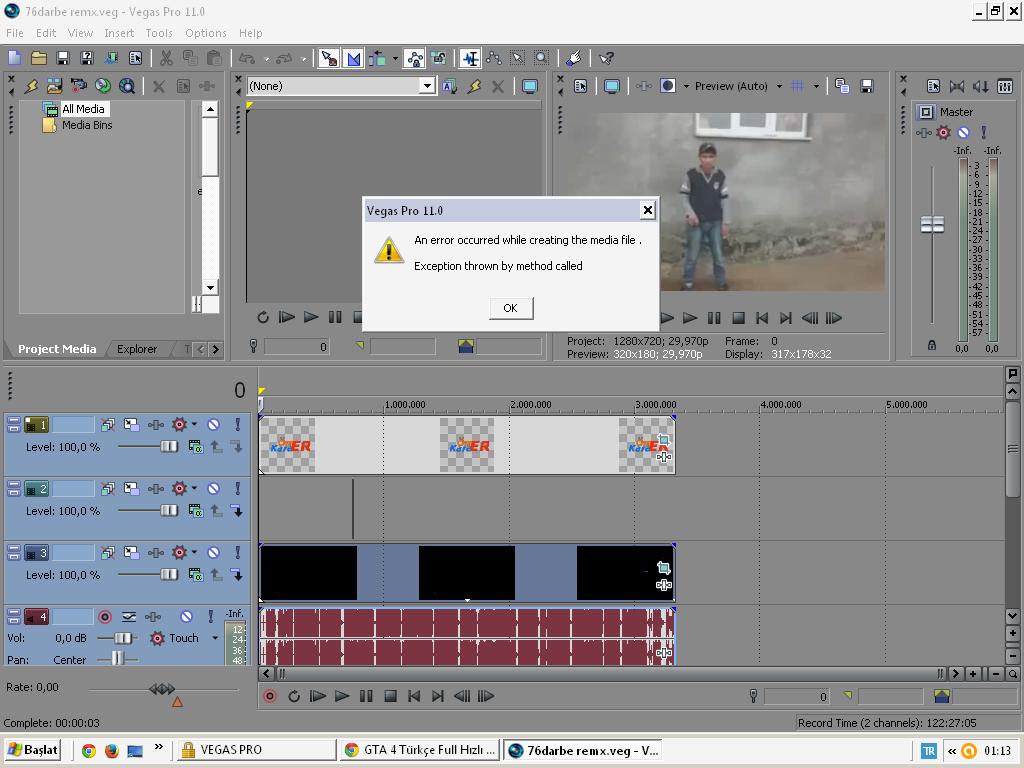1024x768 pixels.
Task: Click track 2 Level slider handle
Action: coord(169,511)
